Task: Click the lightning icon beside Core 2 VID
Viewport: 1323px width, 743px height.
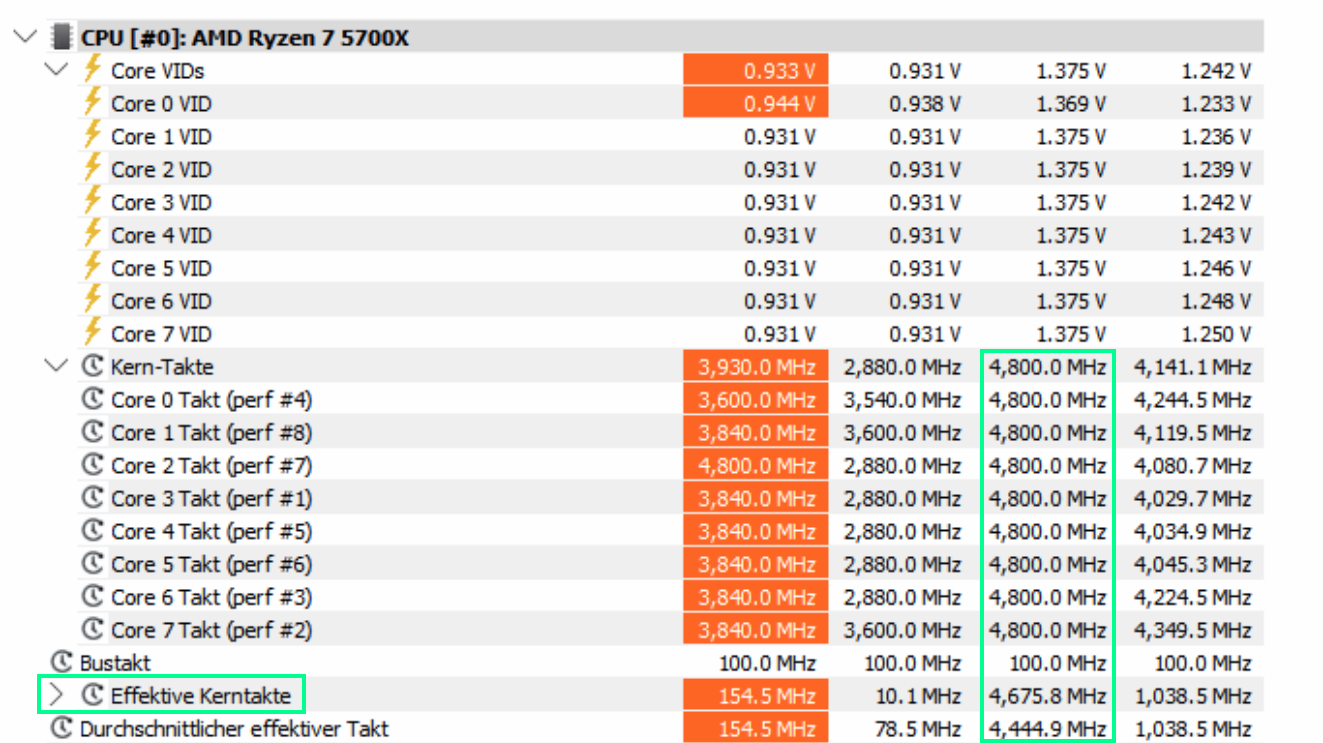Action: tap(92, 168)
